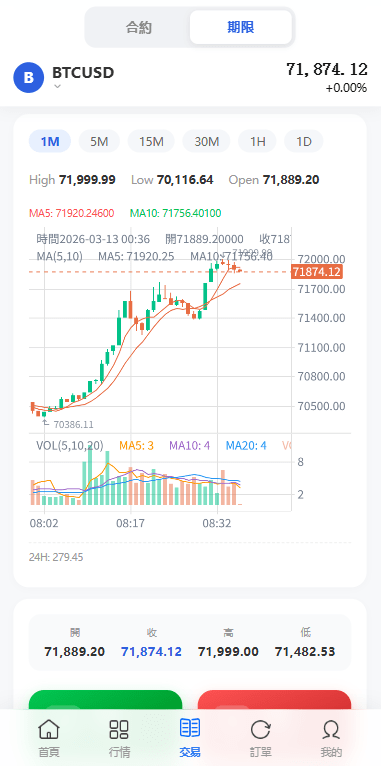Click the current price 71,874.12 in the header

coord(327,69)
